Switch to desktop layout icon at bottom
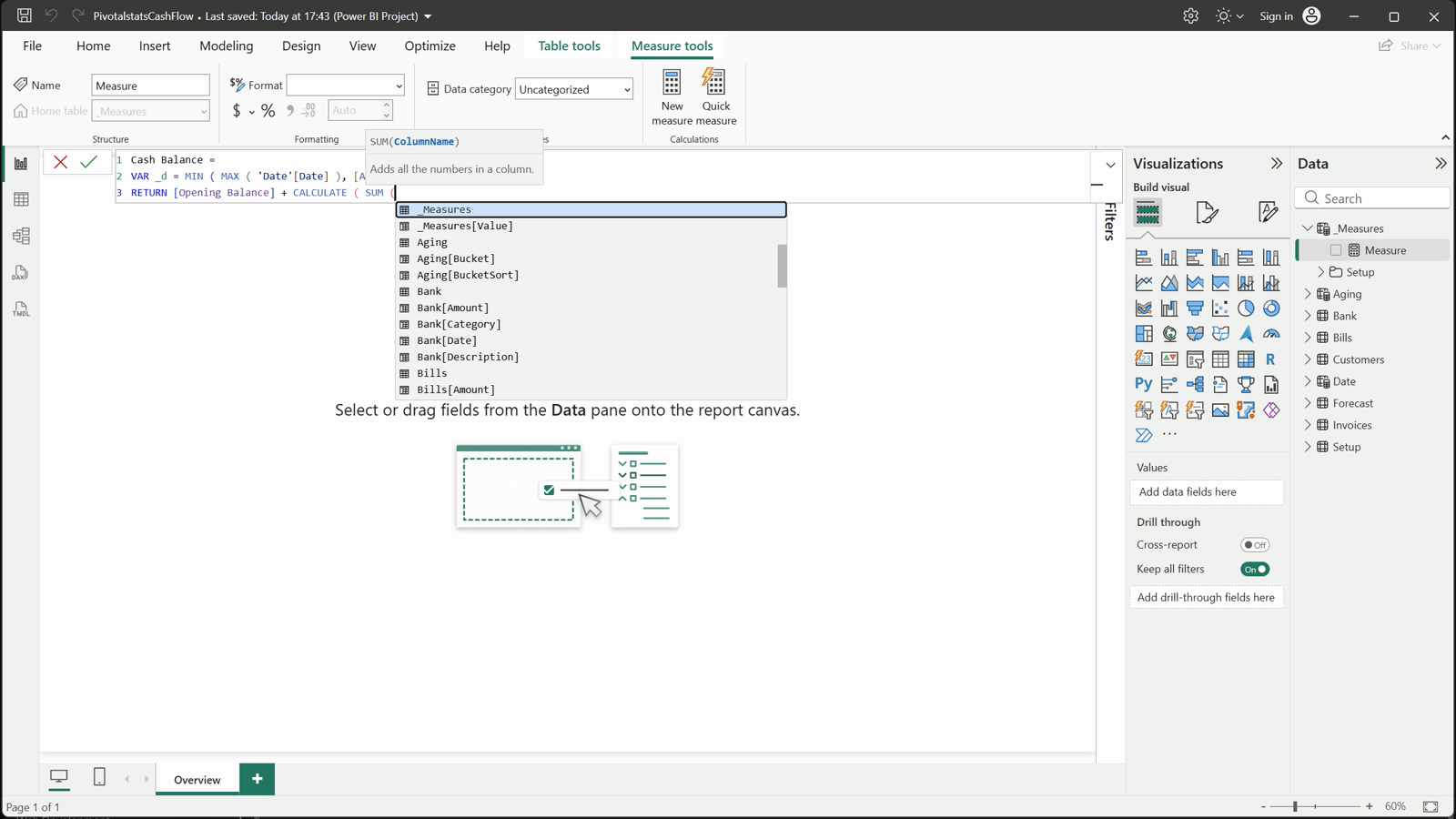1456x819 pixels. pyautogui.click(x=59, y=776)
